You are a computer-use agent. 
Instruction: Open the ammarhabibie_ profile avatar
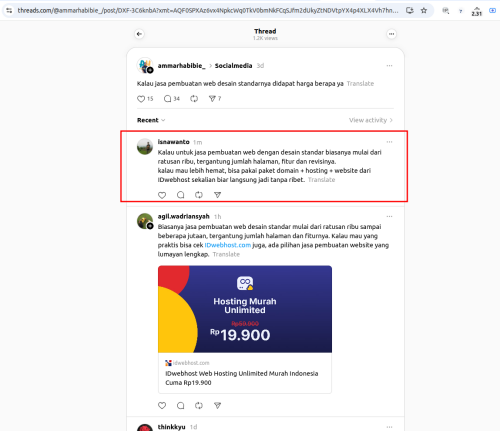[x=145, y=65]
